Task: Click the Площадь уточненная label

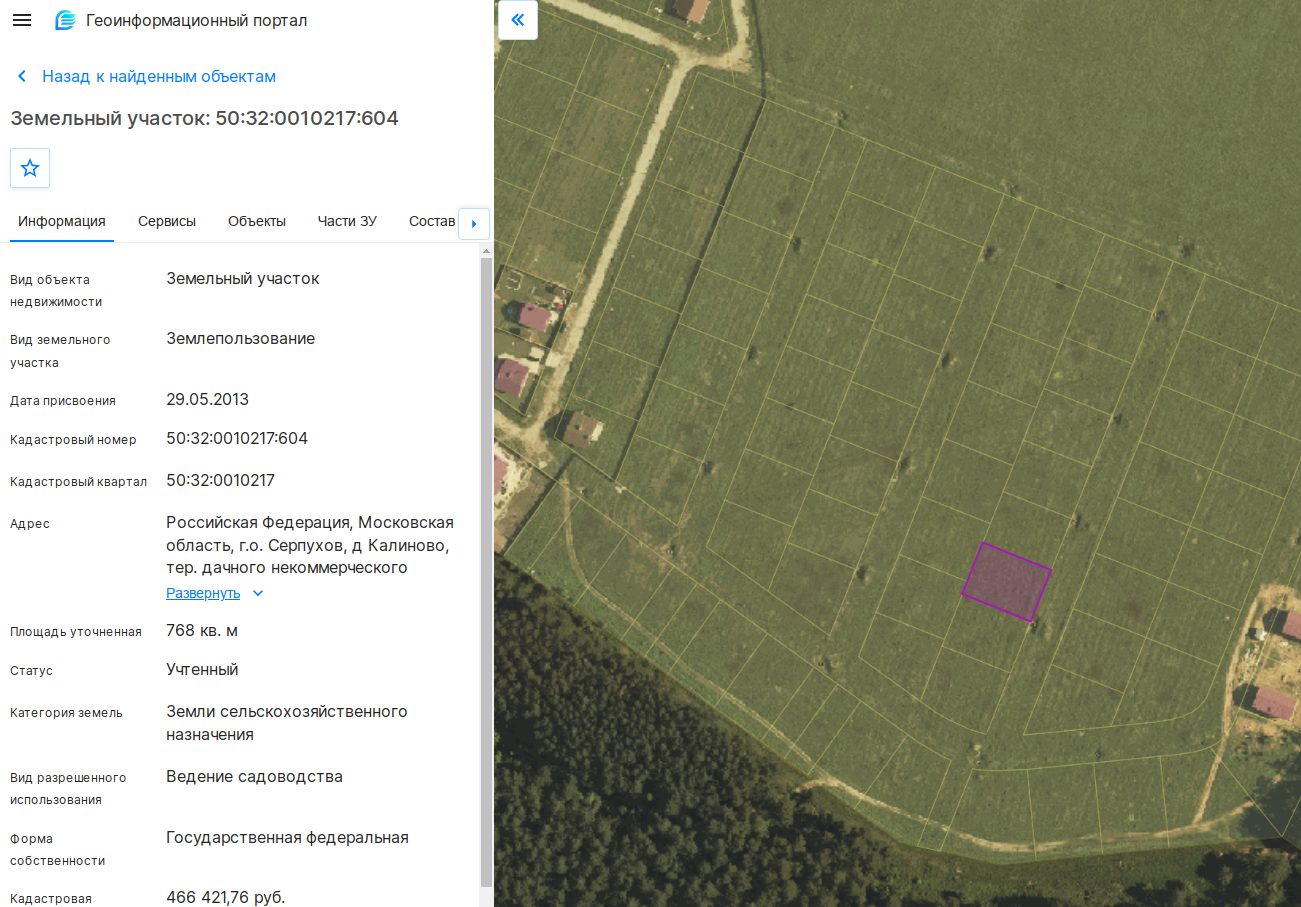Action: (x=76, y=632)
